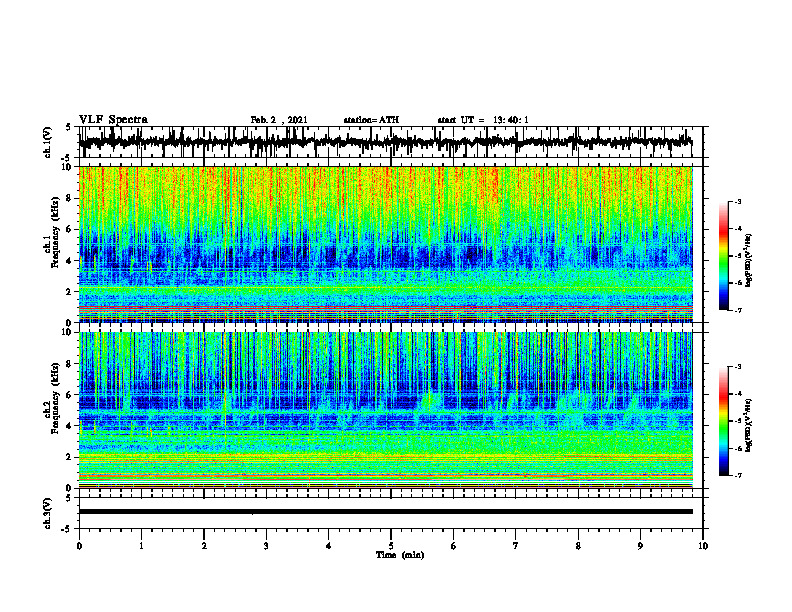Click the "8" kHz tick on ch.2 frequency axis
The width and height of the screenshot is (792, 612).
coord(70,364)
